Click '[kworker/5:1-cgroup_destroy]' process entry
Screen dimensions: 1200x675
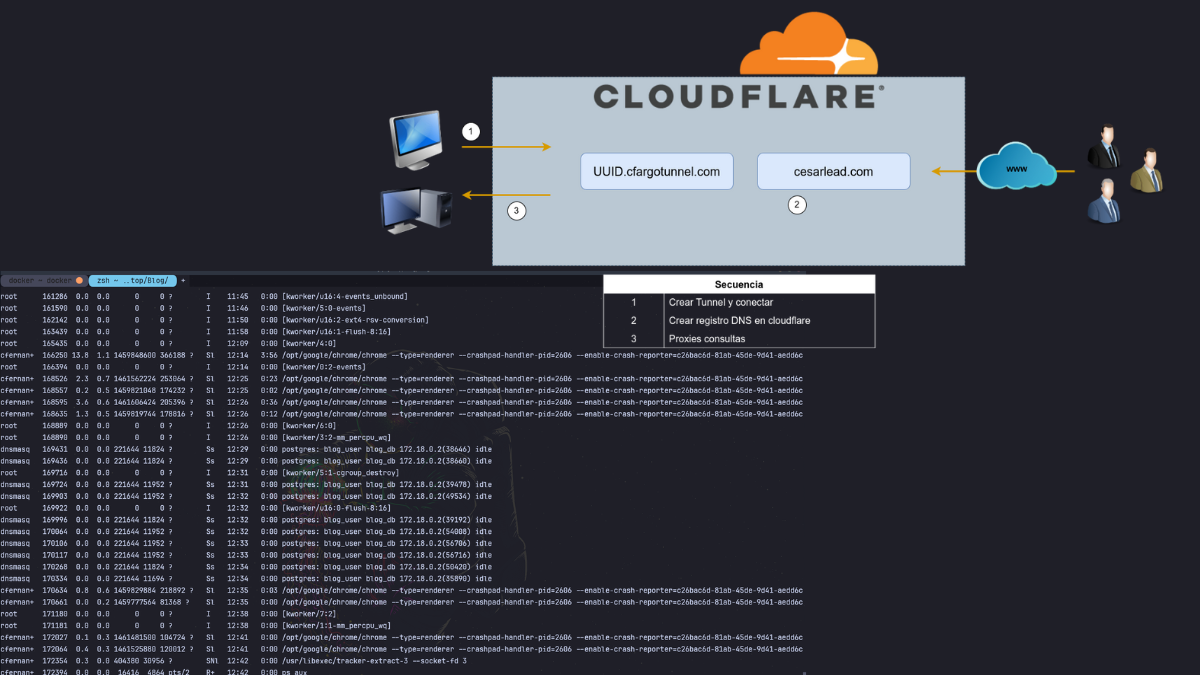coord(340,473)
